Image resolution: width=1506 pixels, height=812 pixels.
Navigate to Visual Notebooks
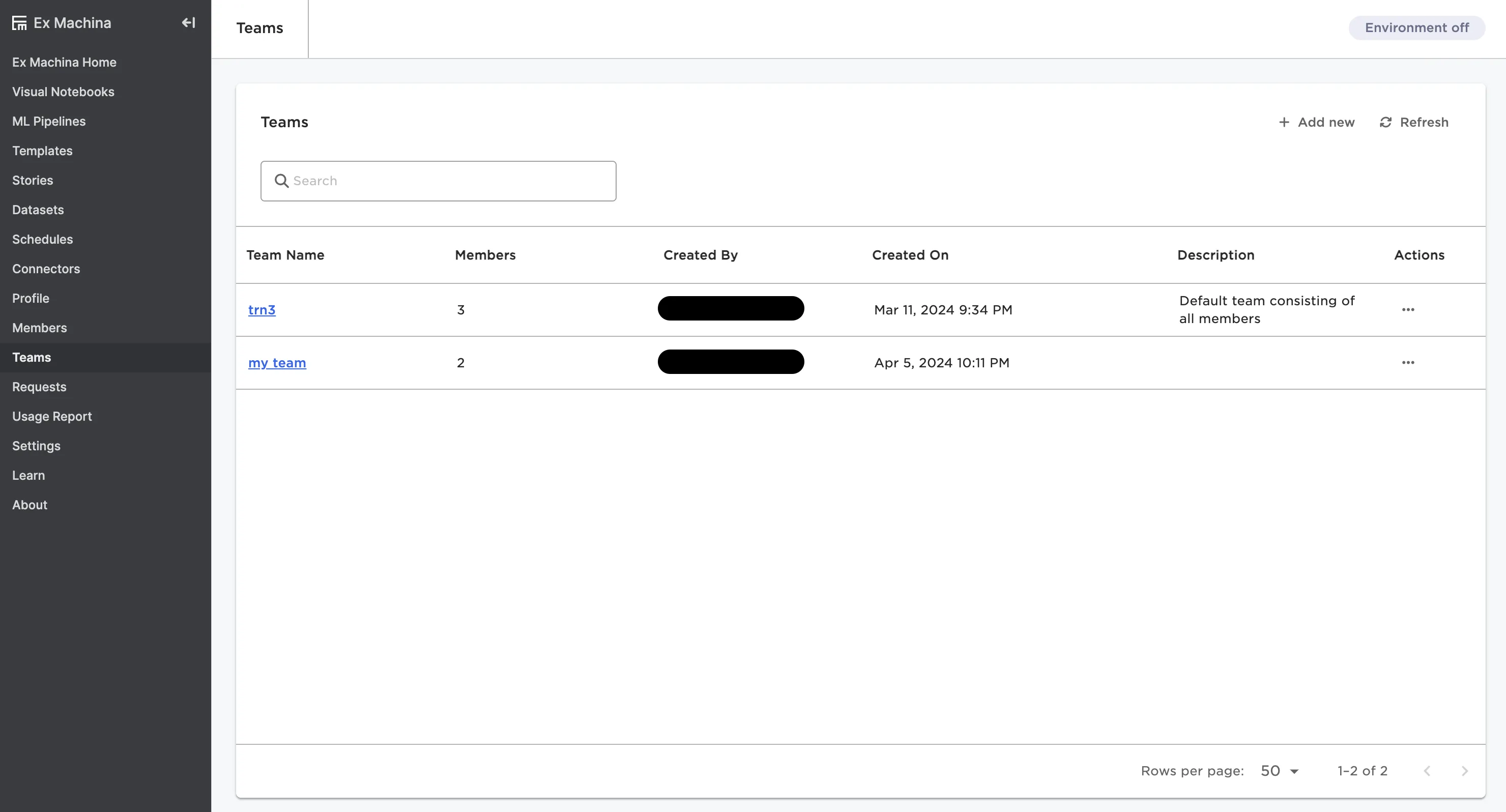pos(63,92)
